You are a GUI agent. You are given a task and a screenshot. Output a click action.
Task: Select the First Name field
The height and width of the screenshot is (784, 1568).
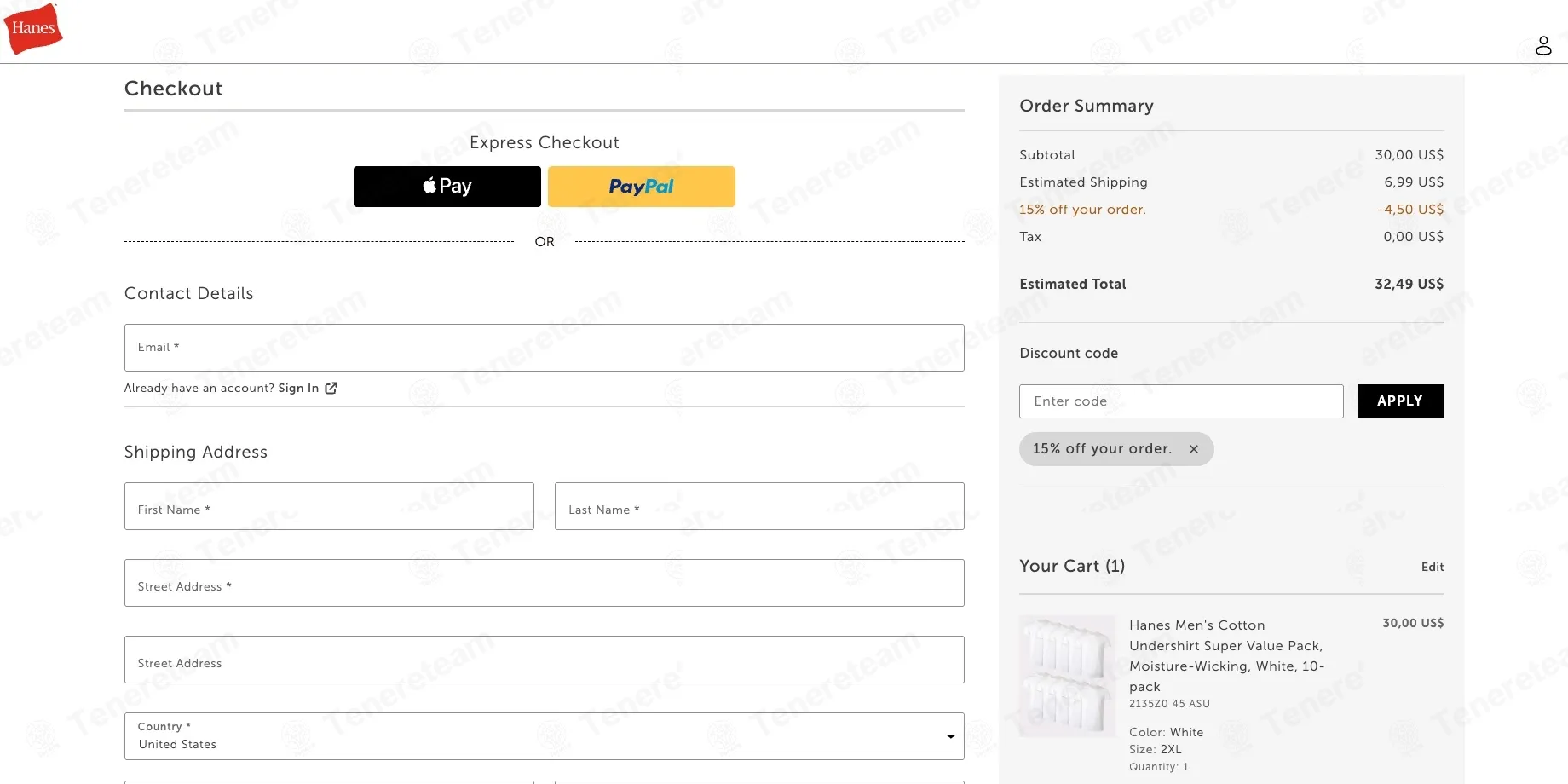329,506
